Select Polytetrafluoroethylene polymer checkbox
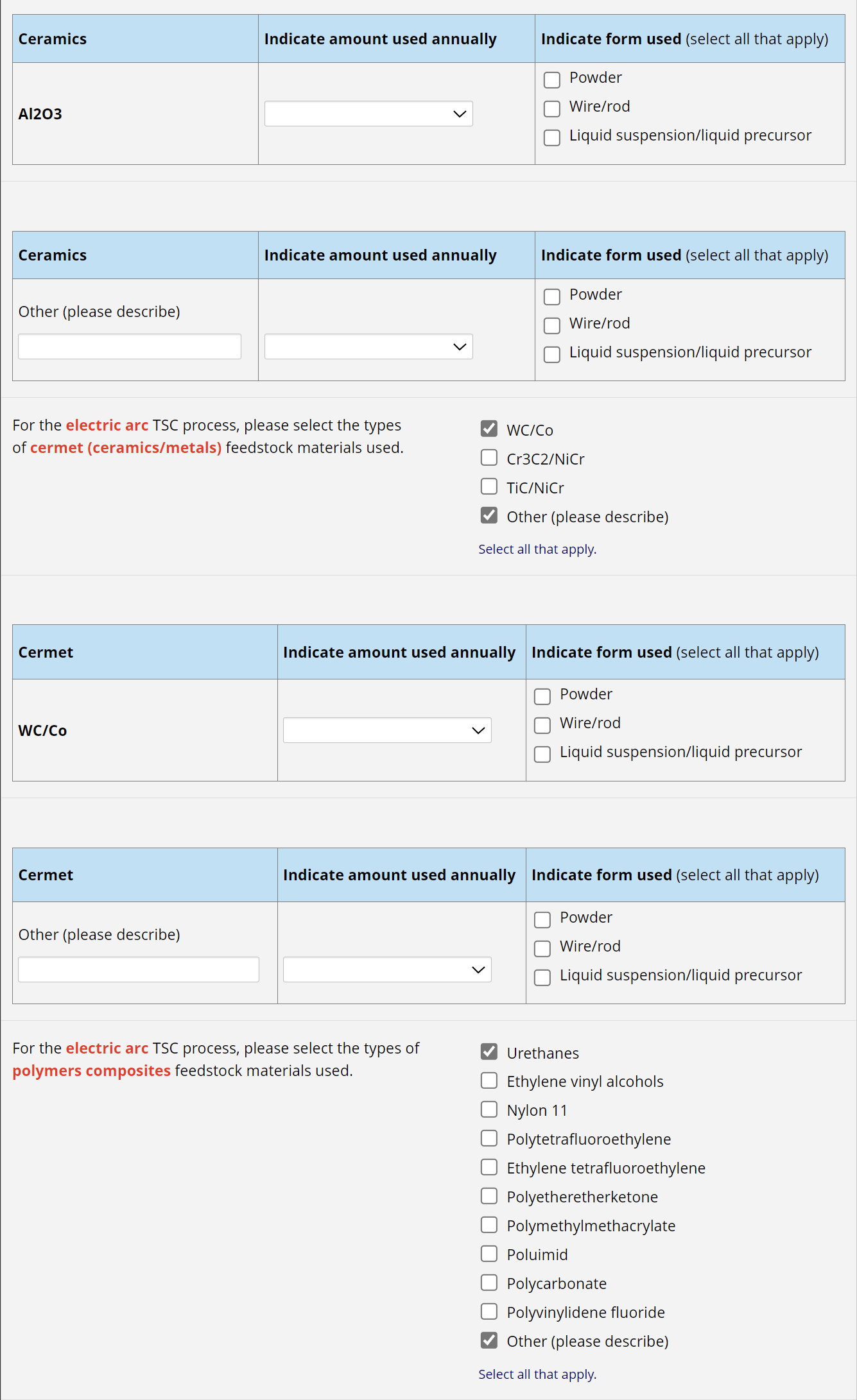Screen dimensions: 857x1400 coord(489,1138)
